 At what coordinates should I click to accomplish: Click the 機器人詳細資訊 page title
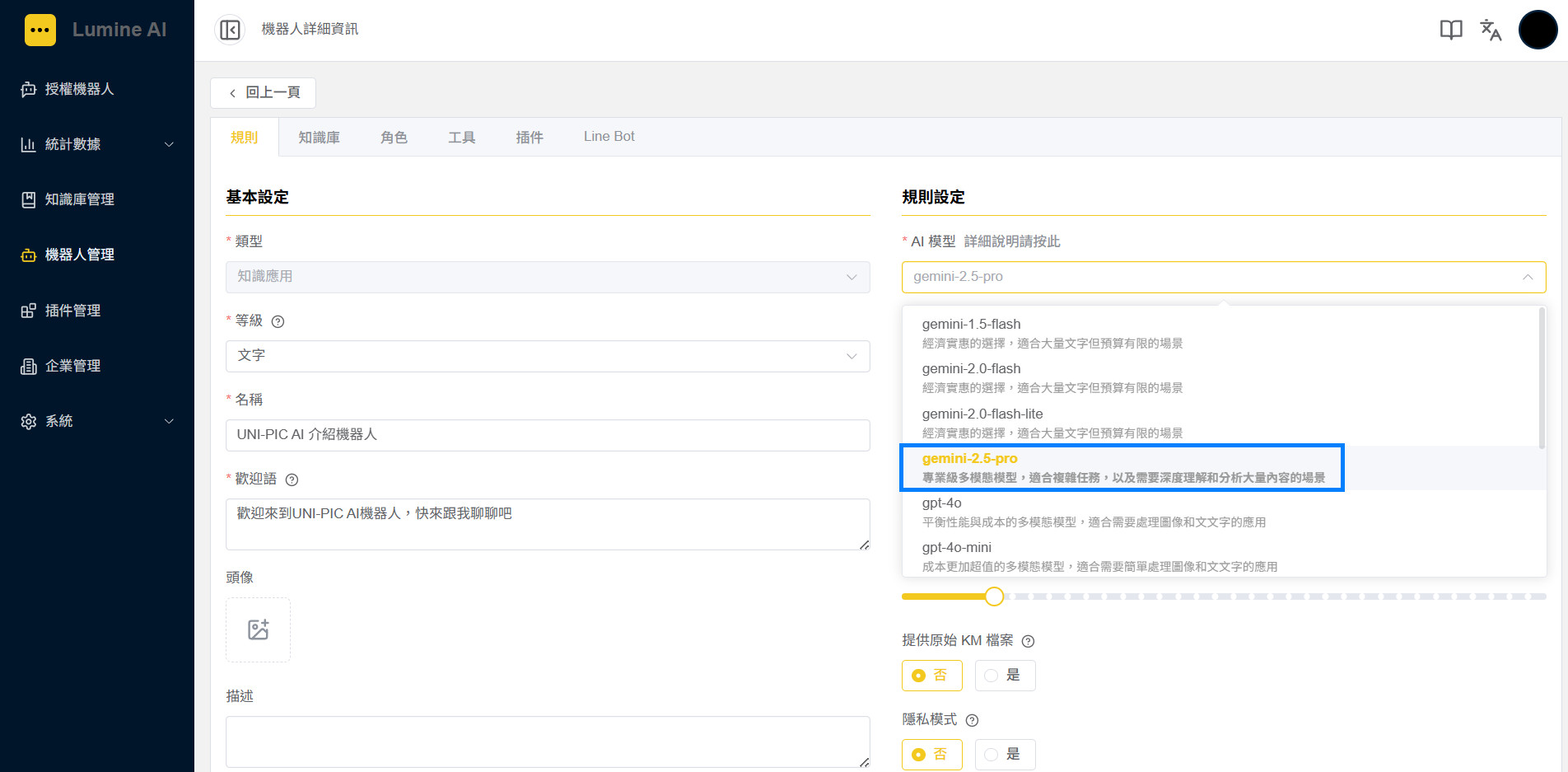[x=310, y=29]
